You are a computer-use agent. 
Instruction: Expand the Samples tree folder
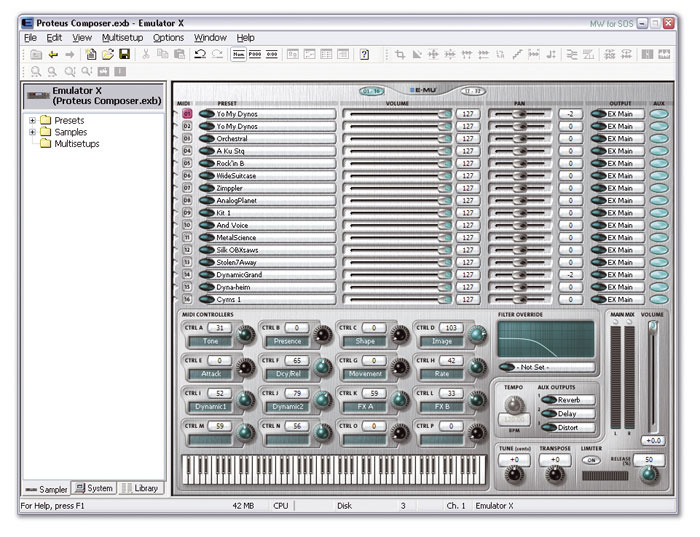tap(33, 132)
